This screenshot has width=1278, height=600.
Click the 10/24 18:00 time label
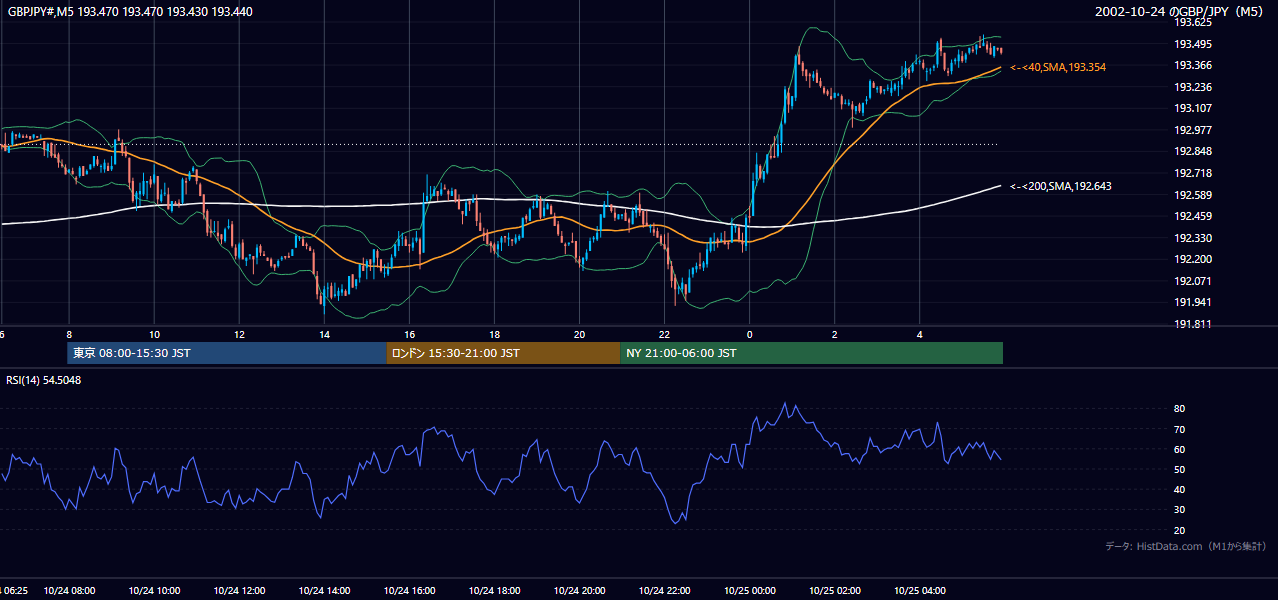(494, 591)
